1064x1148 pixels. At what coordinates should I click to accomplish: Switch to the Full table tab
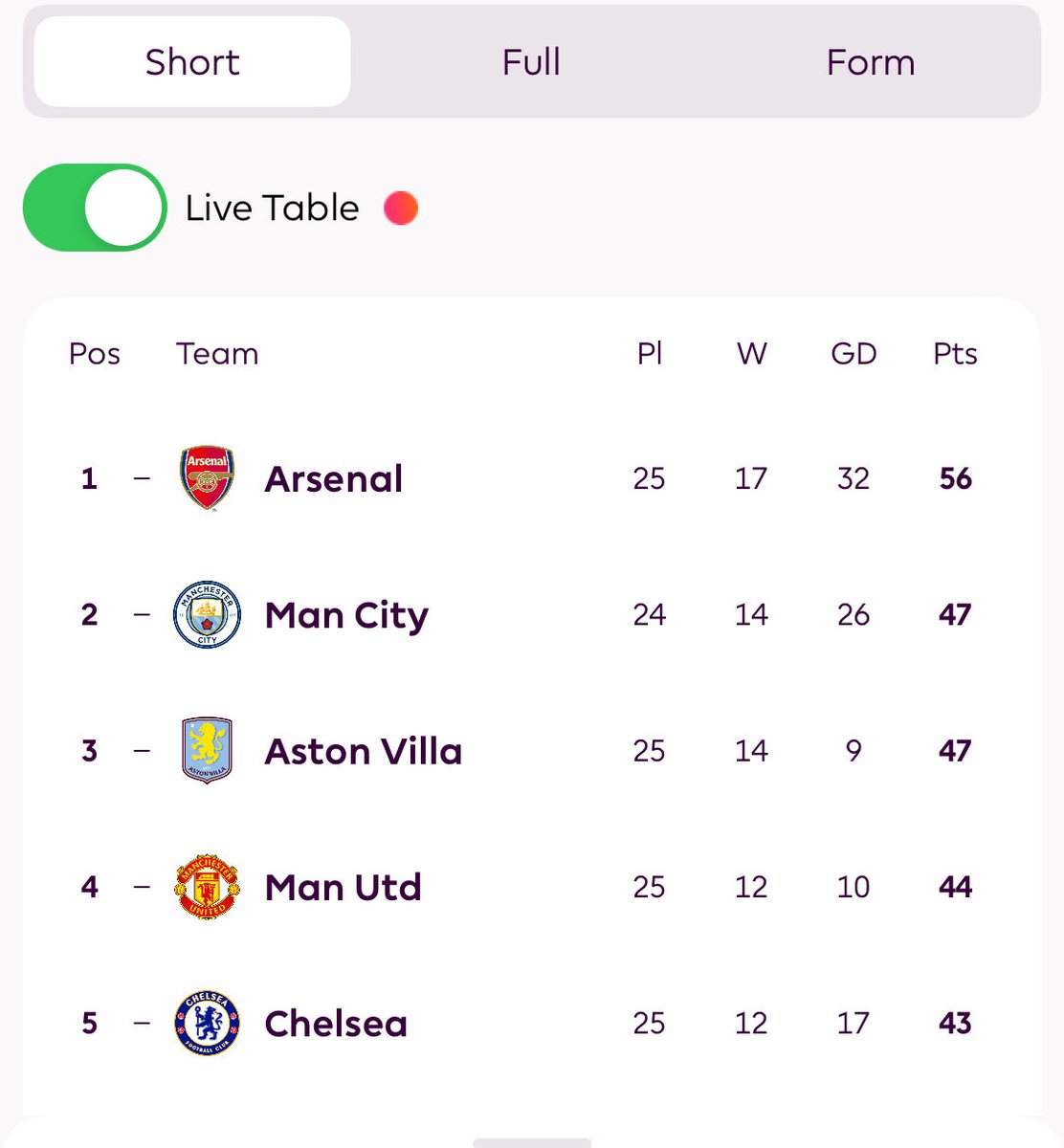(531, 62)
